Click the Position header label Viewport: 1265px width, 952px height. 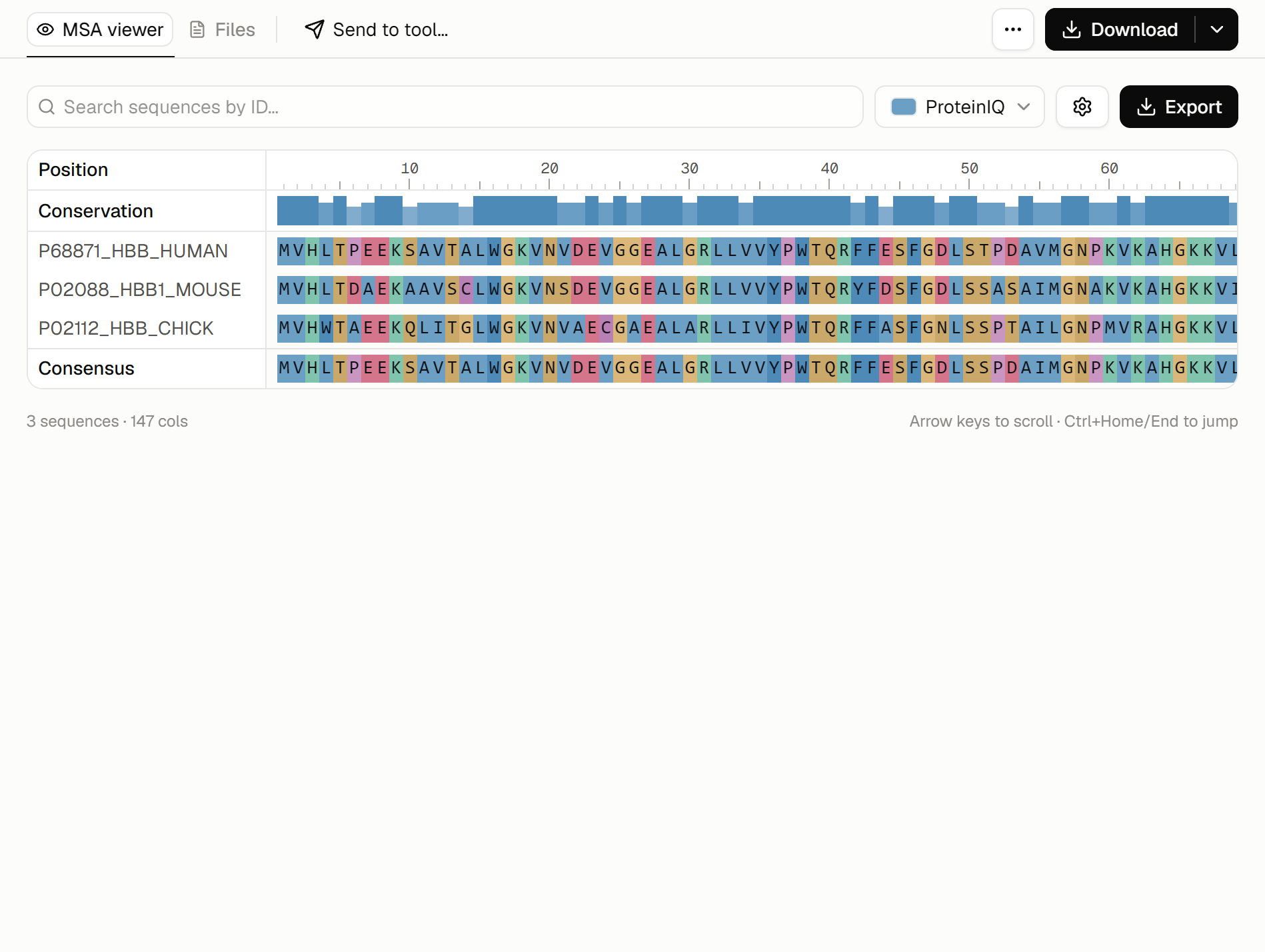(x=73, y=169)
